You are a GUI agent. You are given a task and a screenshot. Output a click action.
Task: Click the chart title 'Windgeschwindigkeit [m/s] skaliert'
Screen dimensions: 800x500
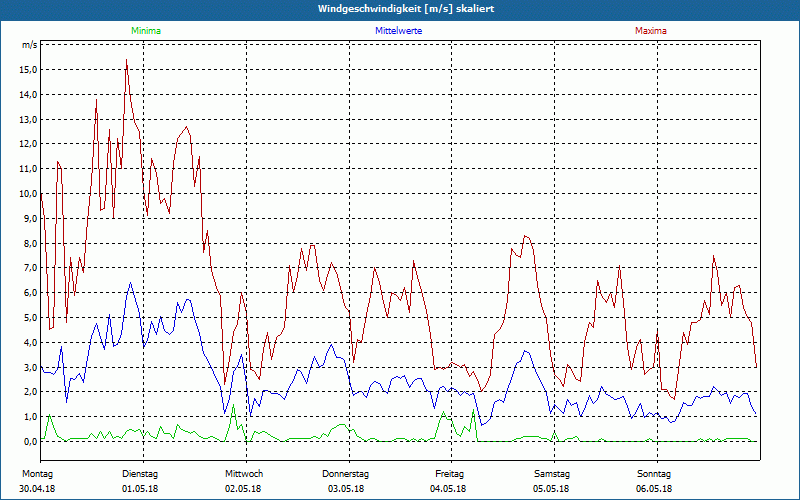tap(406, 9)
